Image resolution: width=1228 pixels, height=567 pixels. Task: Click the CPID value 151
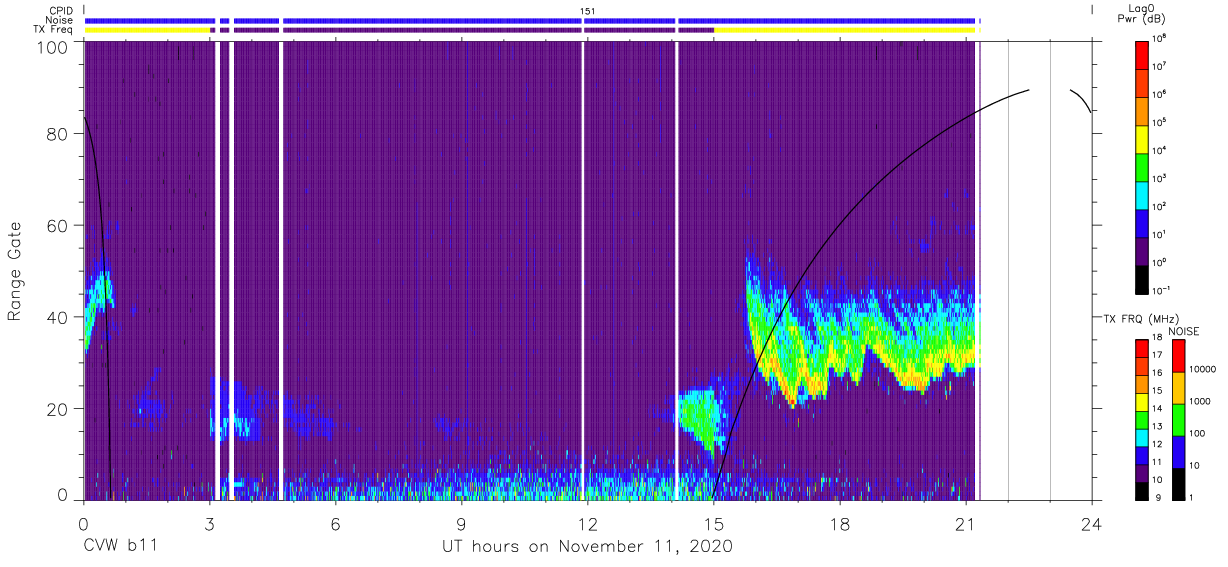[x=588, y=11]
